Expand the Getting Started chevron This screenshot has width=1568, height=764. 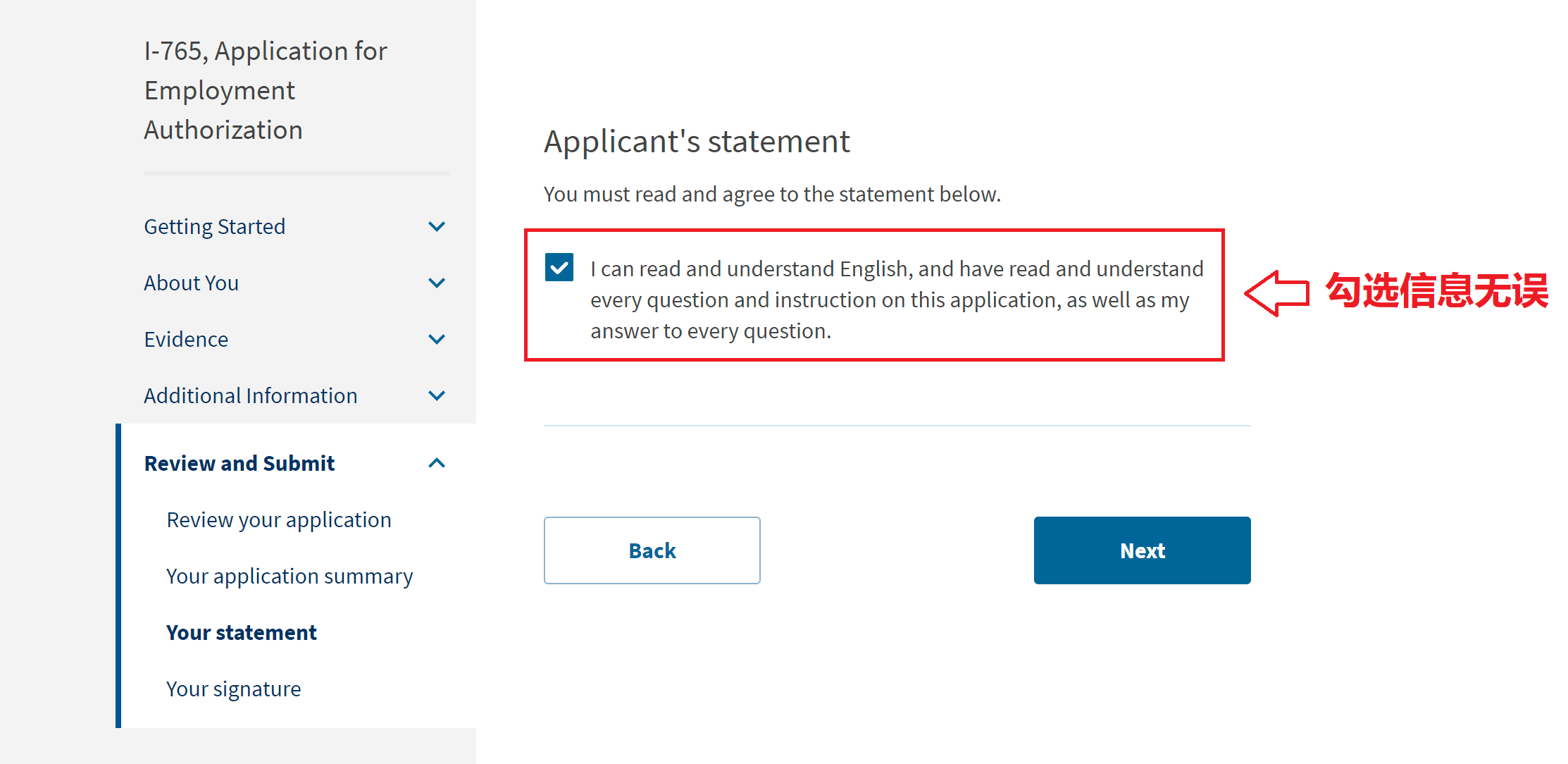pyautogui.click(x=437, y=227)
